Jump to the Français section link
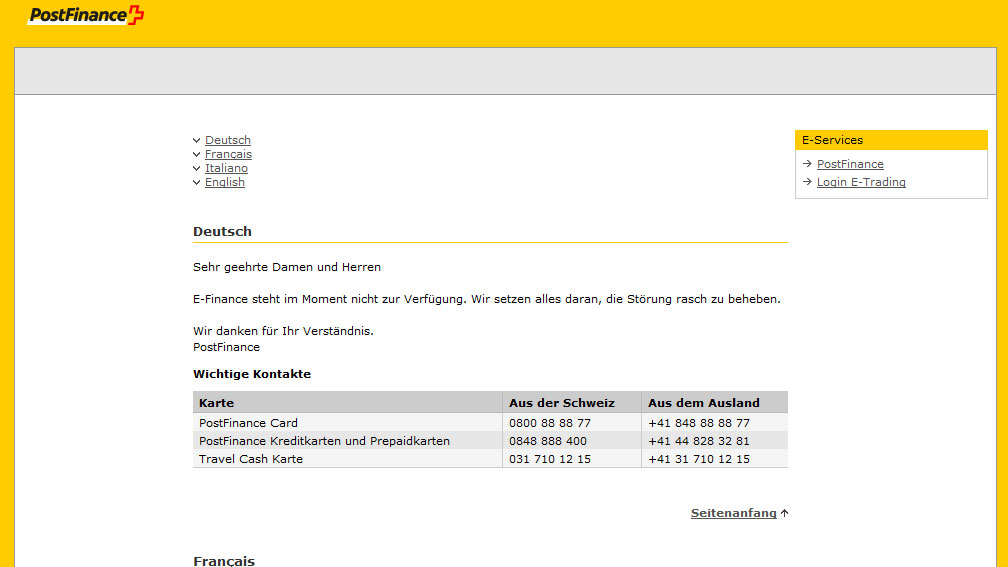This screenshot has width=1008, height=567. point(228,154)
